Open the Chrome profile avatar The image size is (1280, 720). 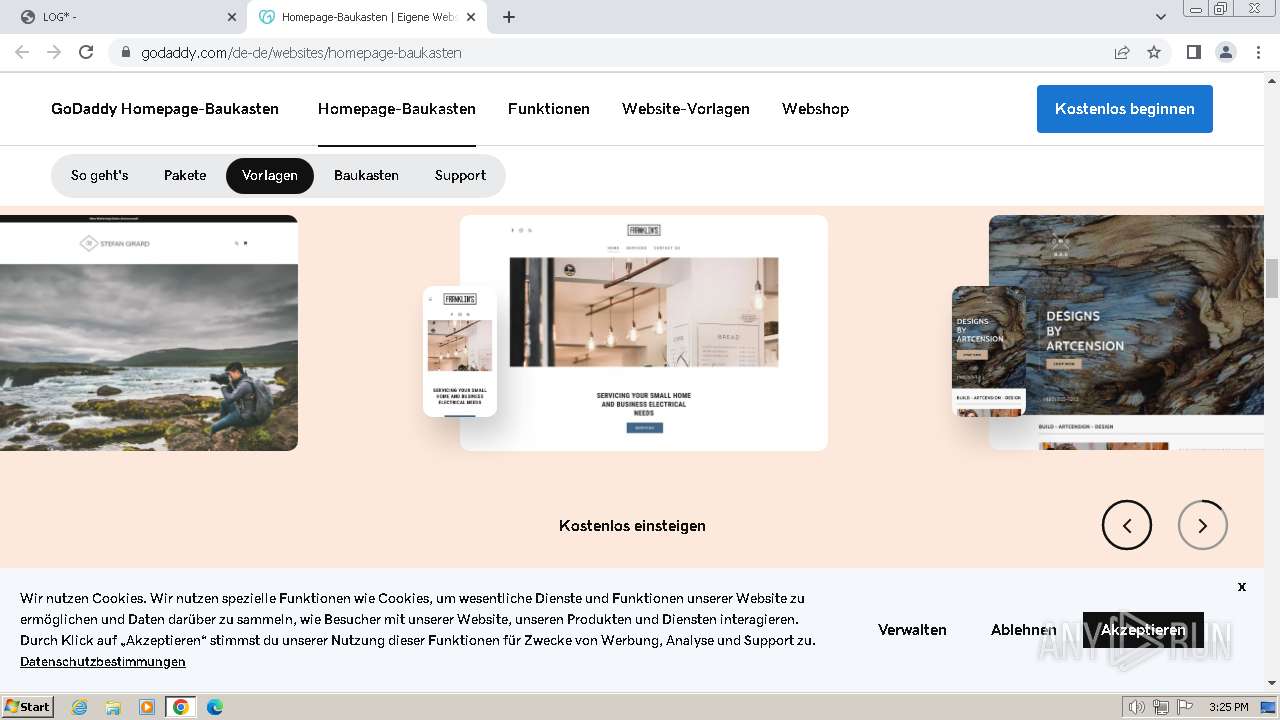[x=1225, y=52]
